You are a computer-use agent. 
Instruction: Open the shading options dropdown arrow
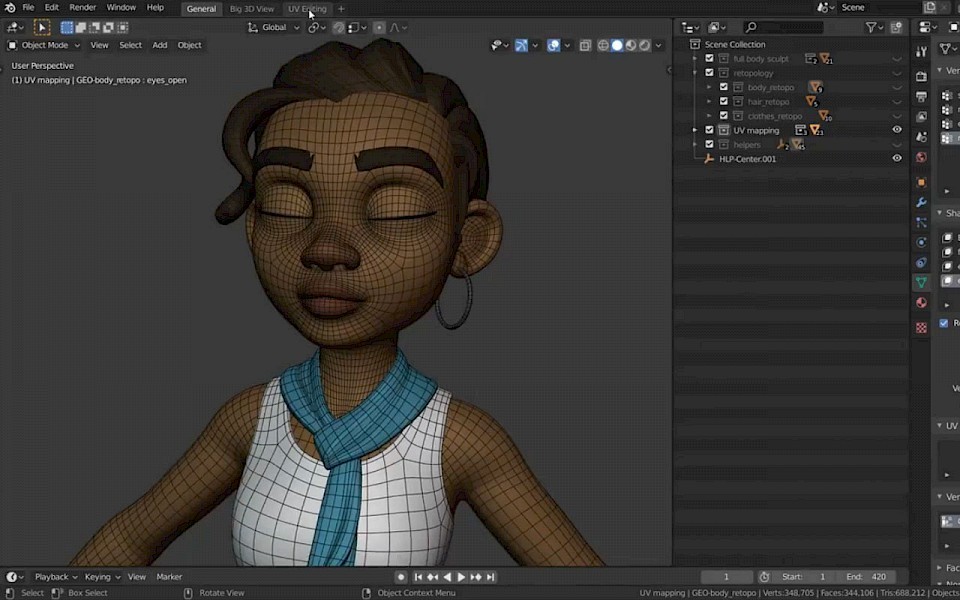click(x=658, y=45)
